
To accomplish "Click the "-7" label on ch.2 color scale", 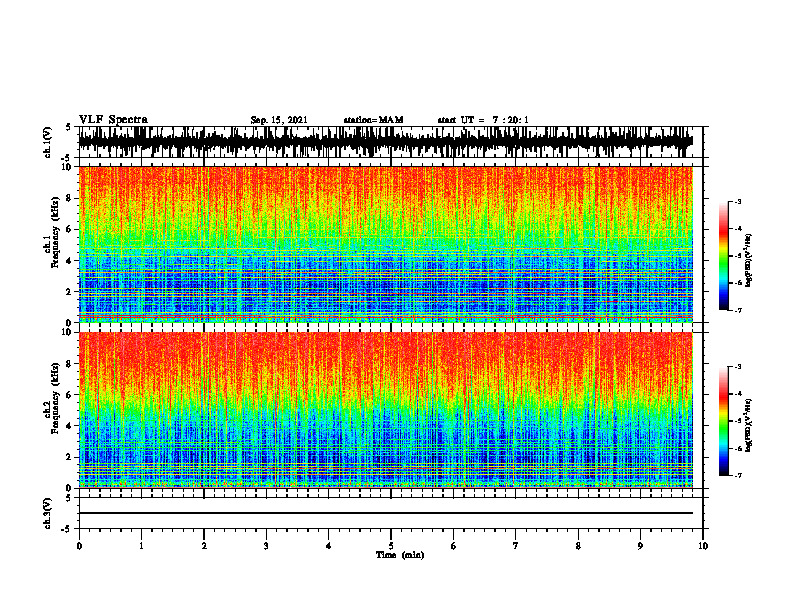I will (738, 475).
